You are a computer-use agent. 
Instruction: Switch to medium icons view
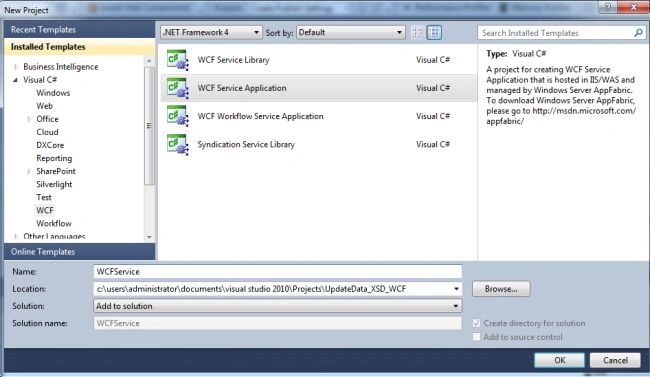click(434, 32)
